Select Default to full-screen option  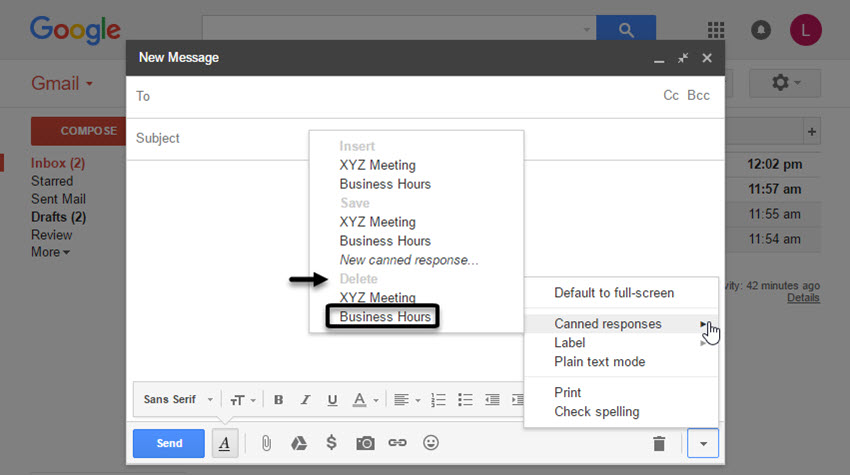tap(614, 293)
